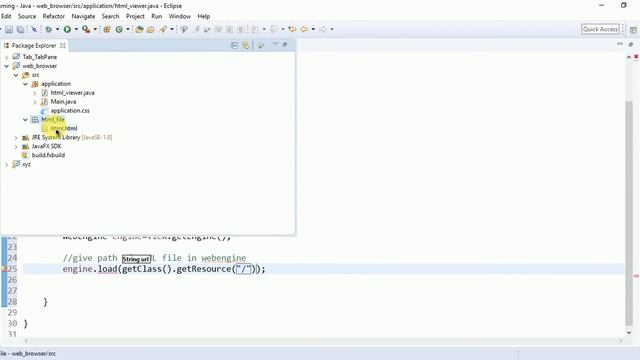Viewport: 640px width, 360px height.
Task: Open the Edit menu
Action: 6,16
